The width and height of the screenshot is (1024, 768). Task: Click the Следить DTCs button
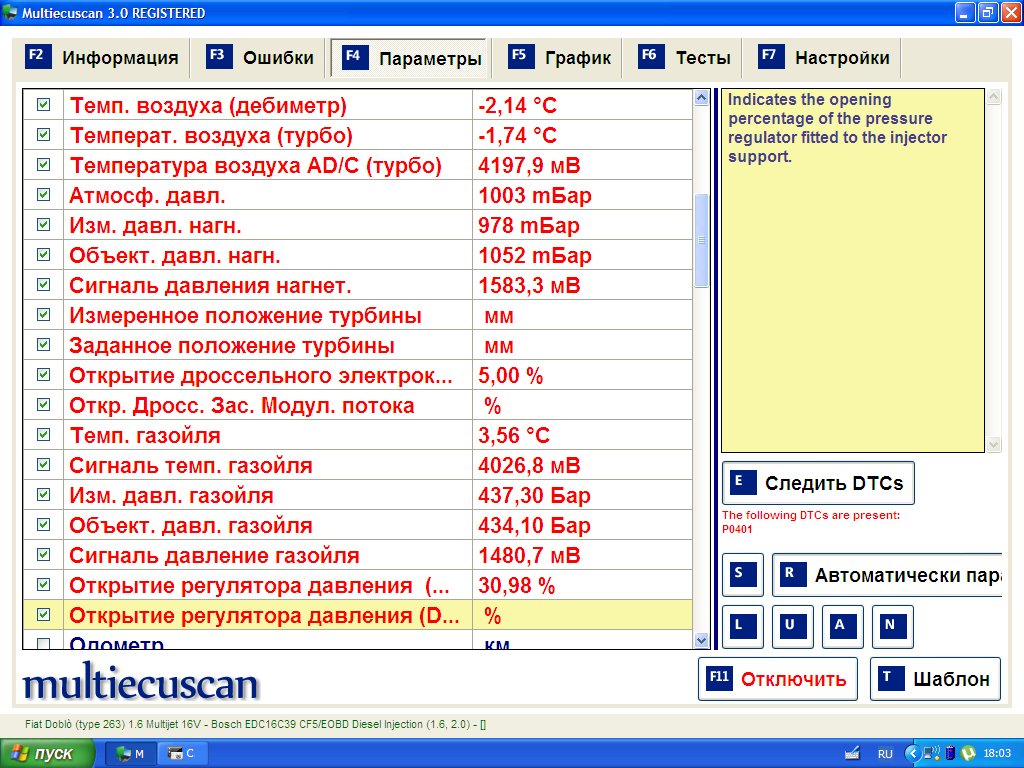pos(818,484)
